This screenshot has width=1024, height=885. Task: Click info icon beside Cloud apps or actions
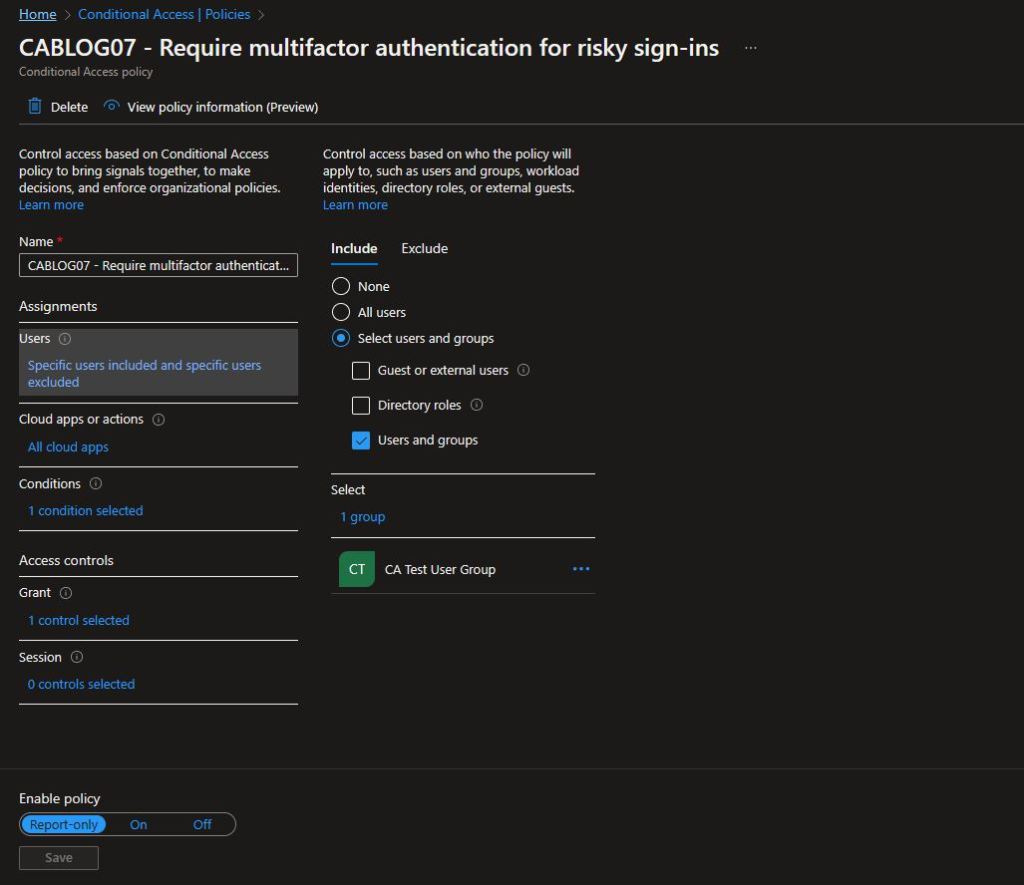coord(159,420)
